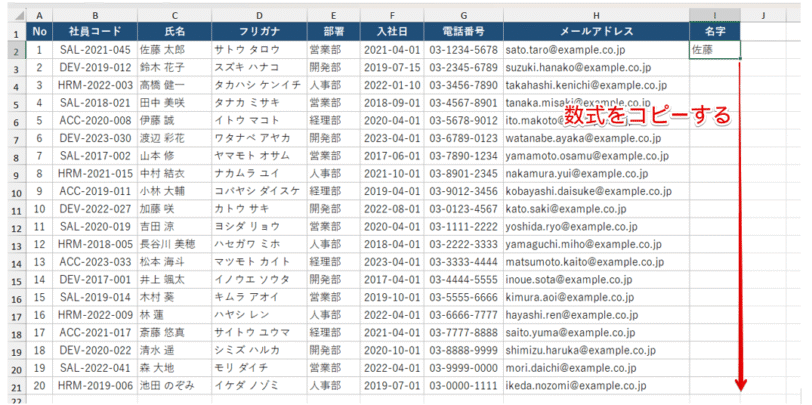Click the メールアドレス header cell
This screenshot has width=812, height=405.
(x=596, y=32)
